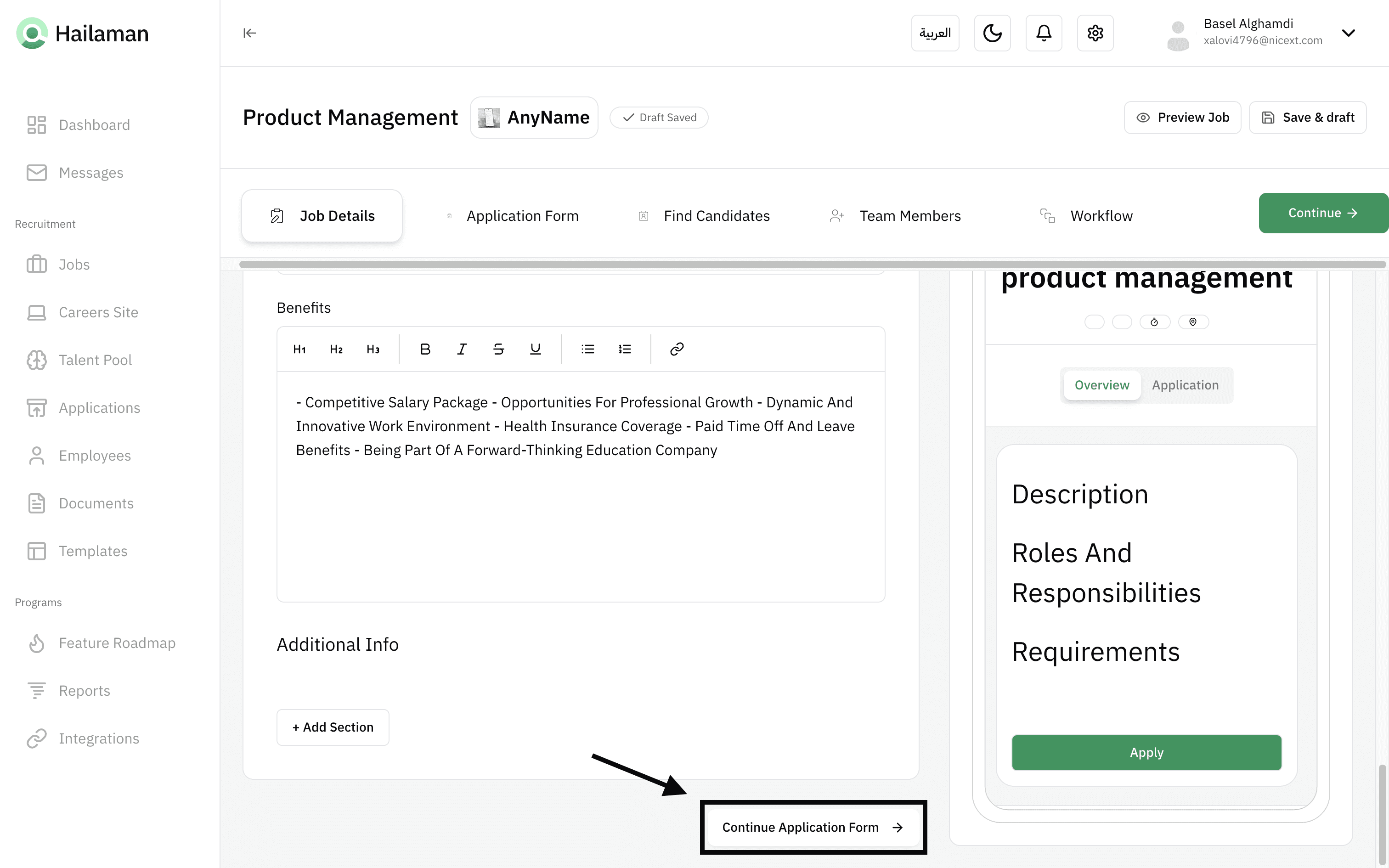
Task: Collapse the sidebar with arrow icon
Action: [249, 33]
